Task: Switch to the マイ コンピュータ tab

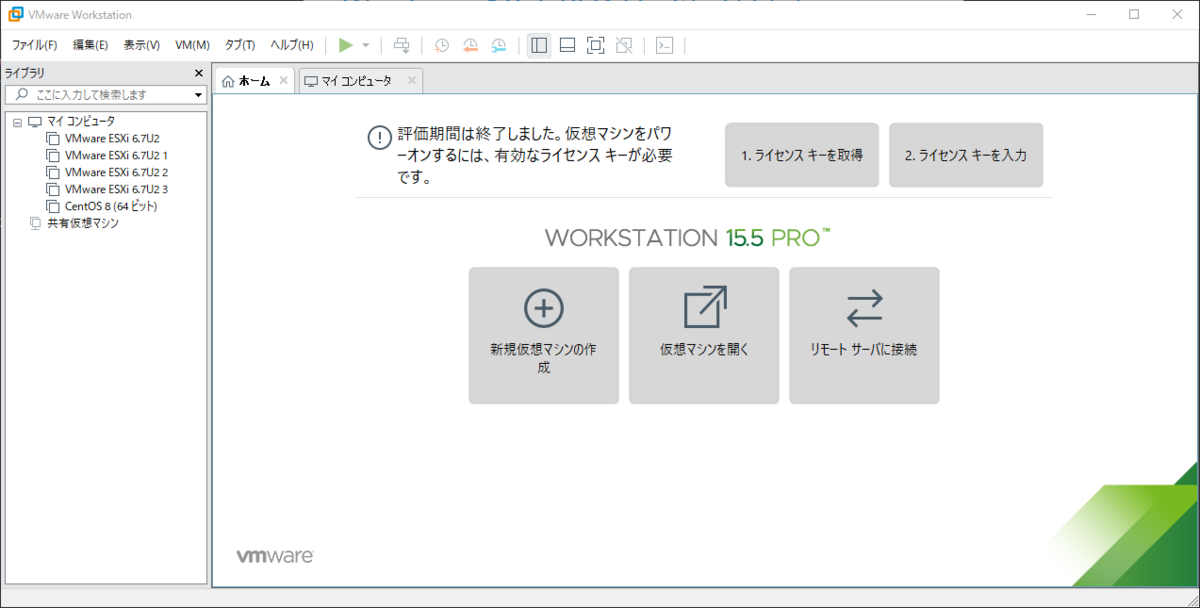Action: pos(360,81)
